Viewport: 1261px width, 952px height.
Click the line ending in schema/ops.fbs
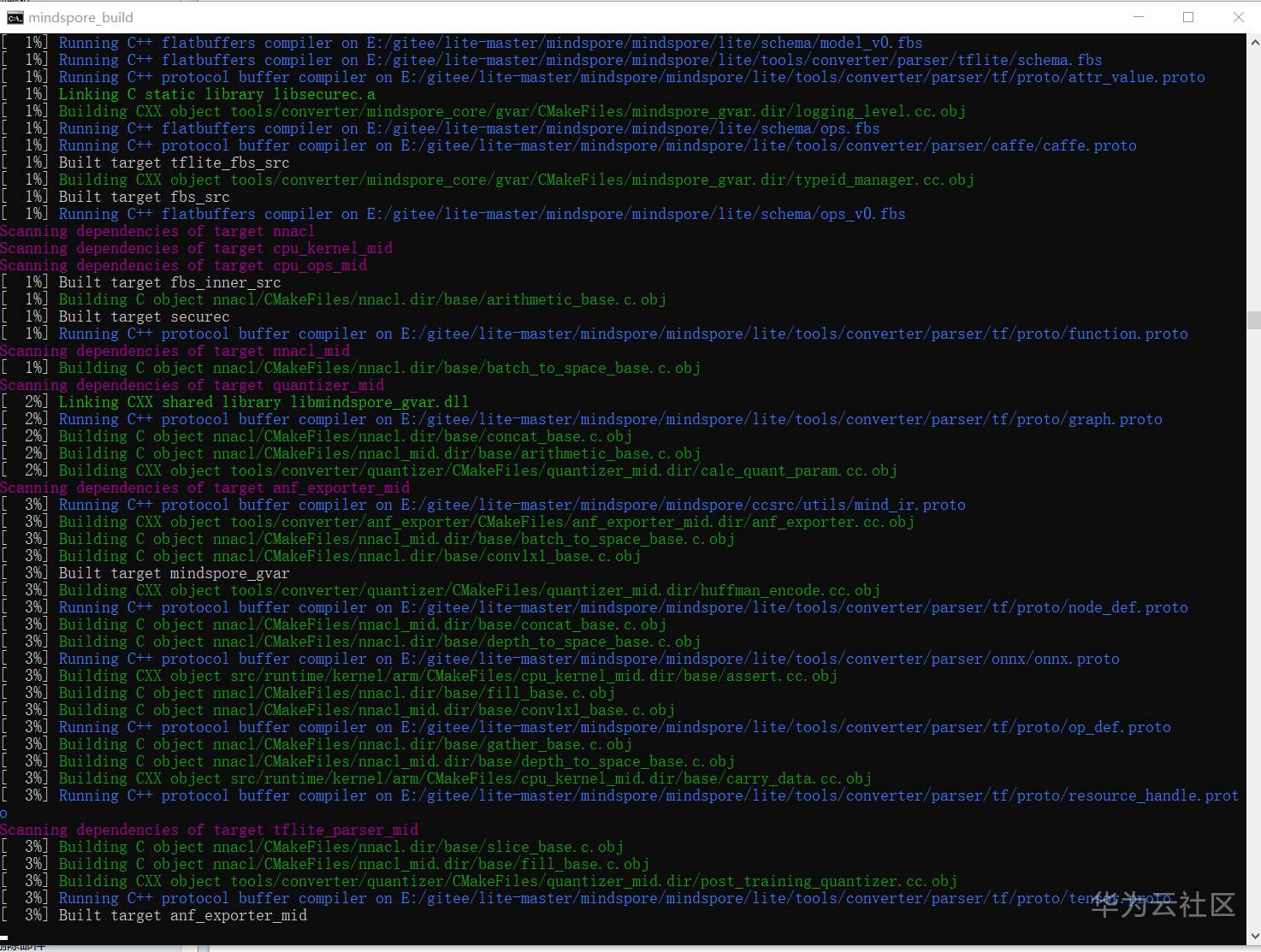pos(440,128)
